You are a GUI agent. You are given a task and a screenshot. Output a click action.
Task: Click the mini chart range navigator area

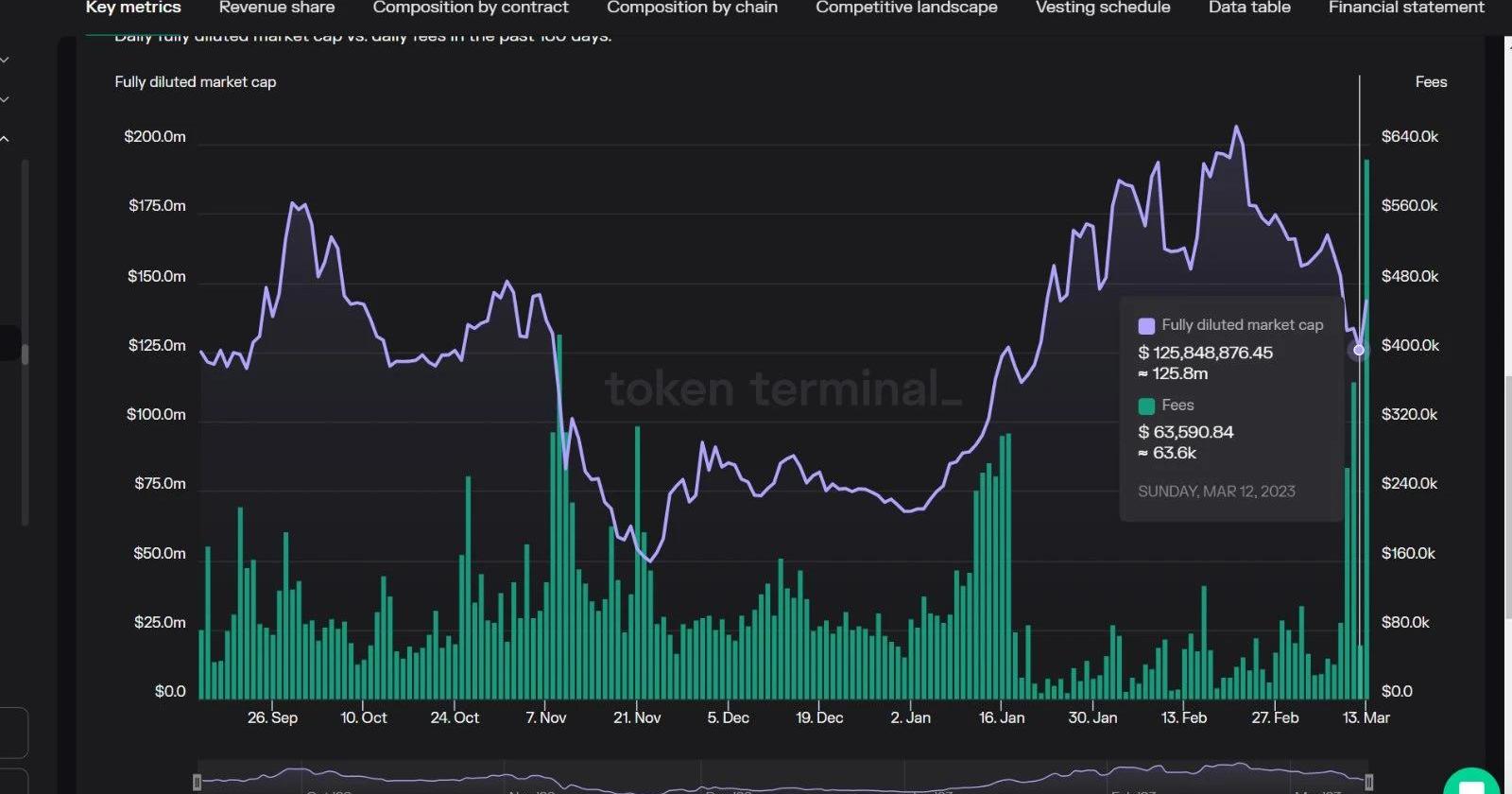click(x=782, y=781)
